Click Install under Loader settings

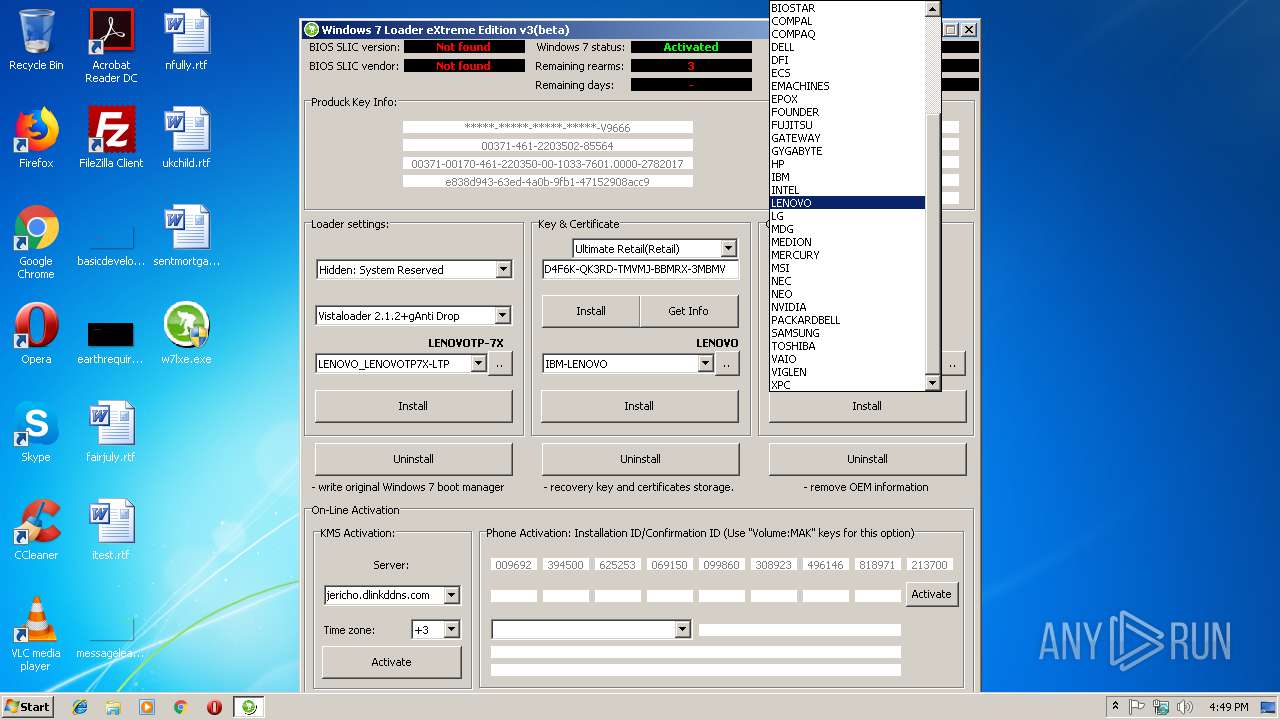point(413,406)
